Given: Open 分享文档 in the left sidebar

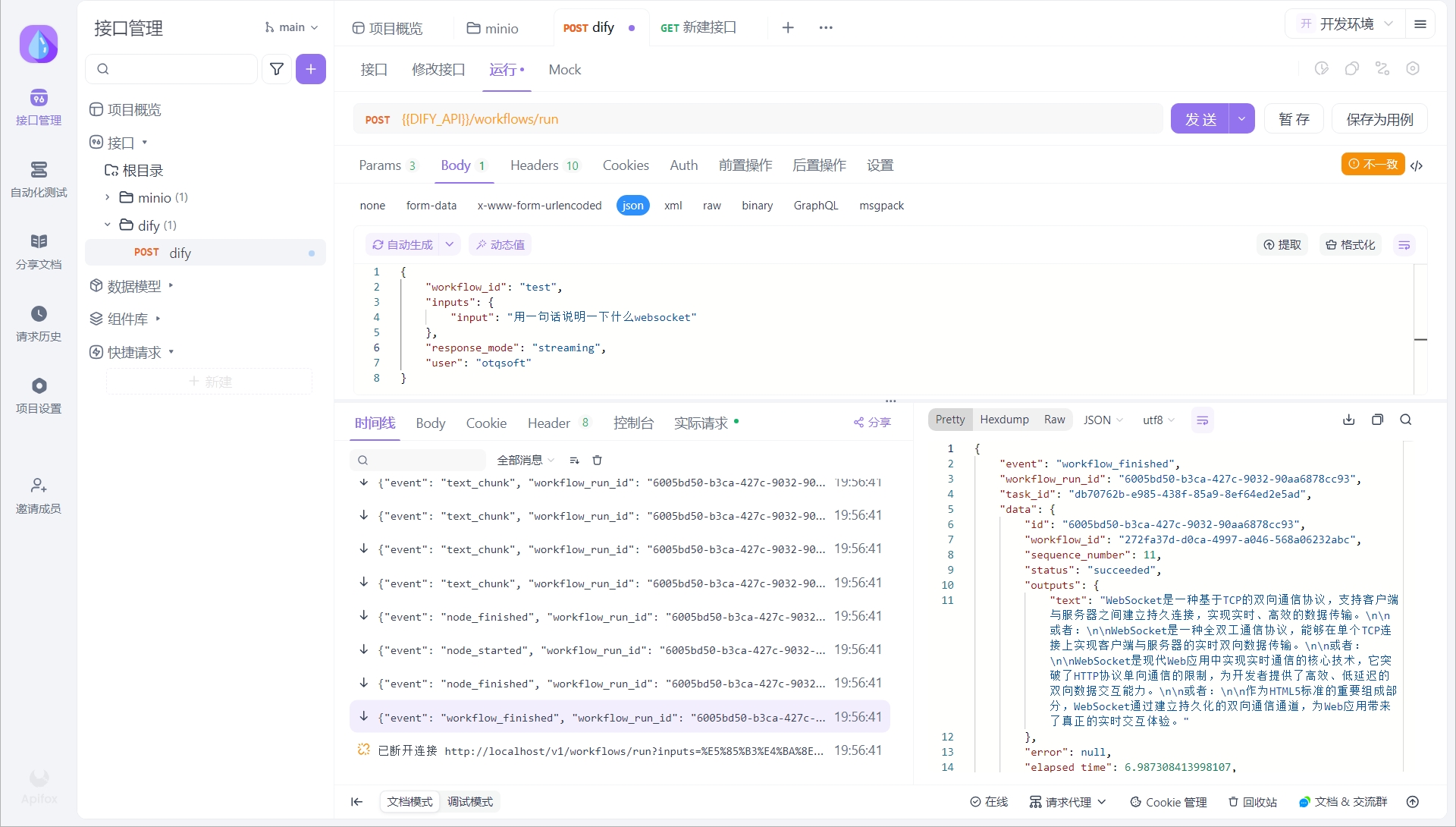Looking at the screenshot, I should point(39,251).
